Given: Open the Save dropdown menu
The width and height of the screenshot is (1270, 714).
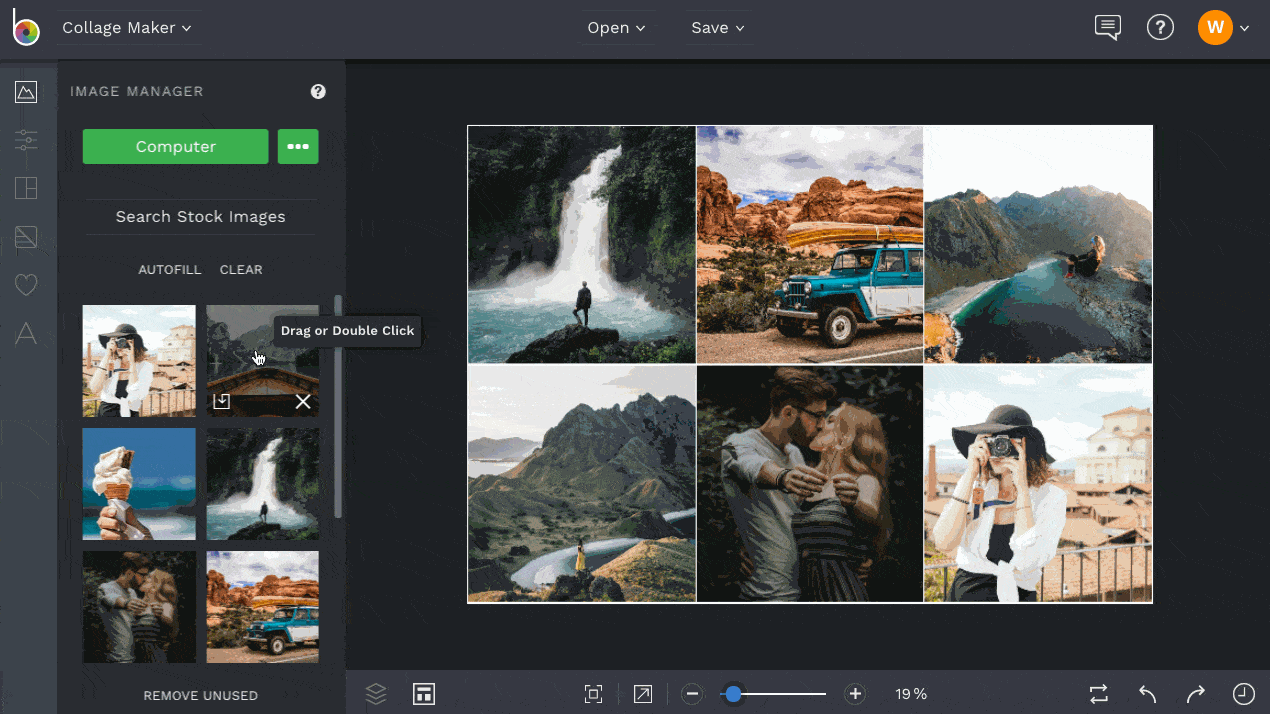Looking at the screenshot, I should point(717,28).
